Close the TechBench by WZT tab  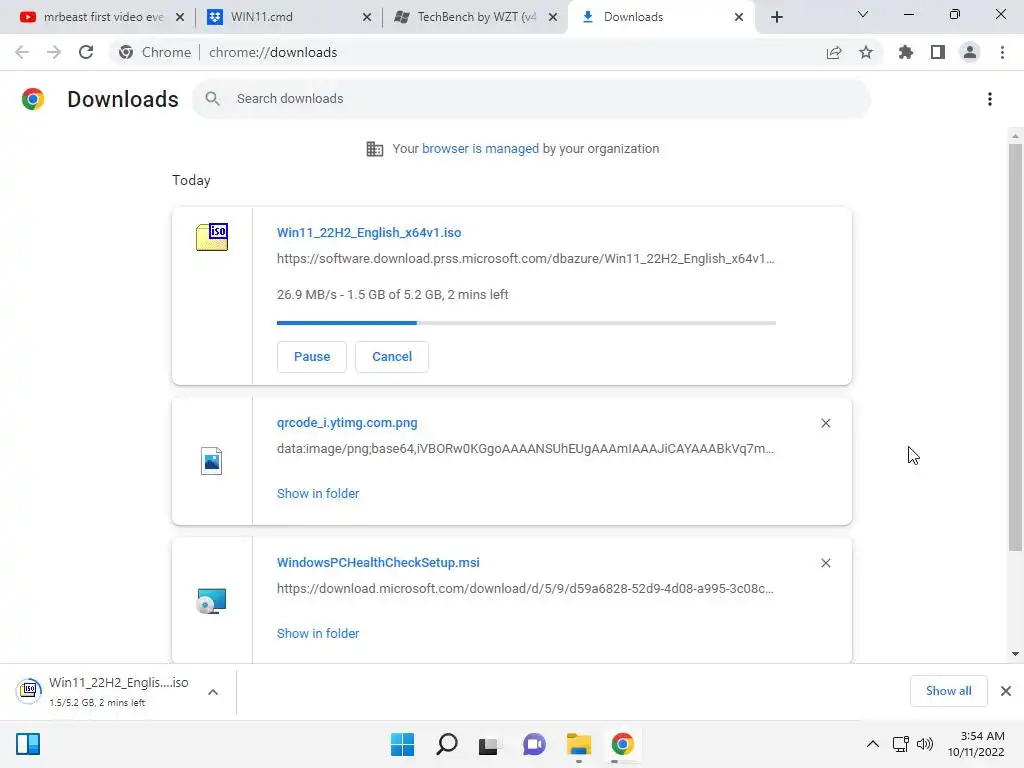pos(552,17)
